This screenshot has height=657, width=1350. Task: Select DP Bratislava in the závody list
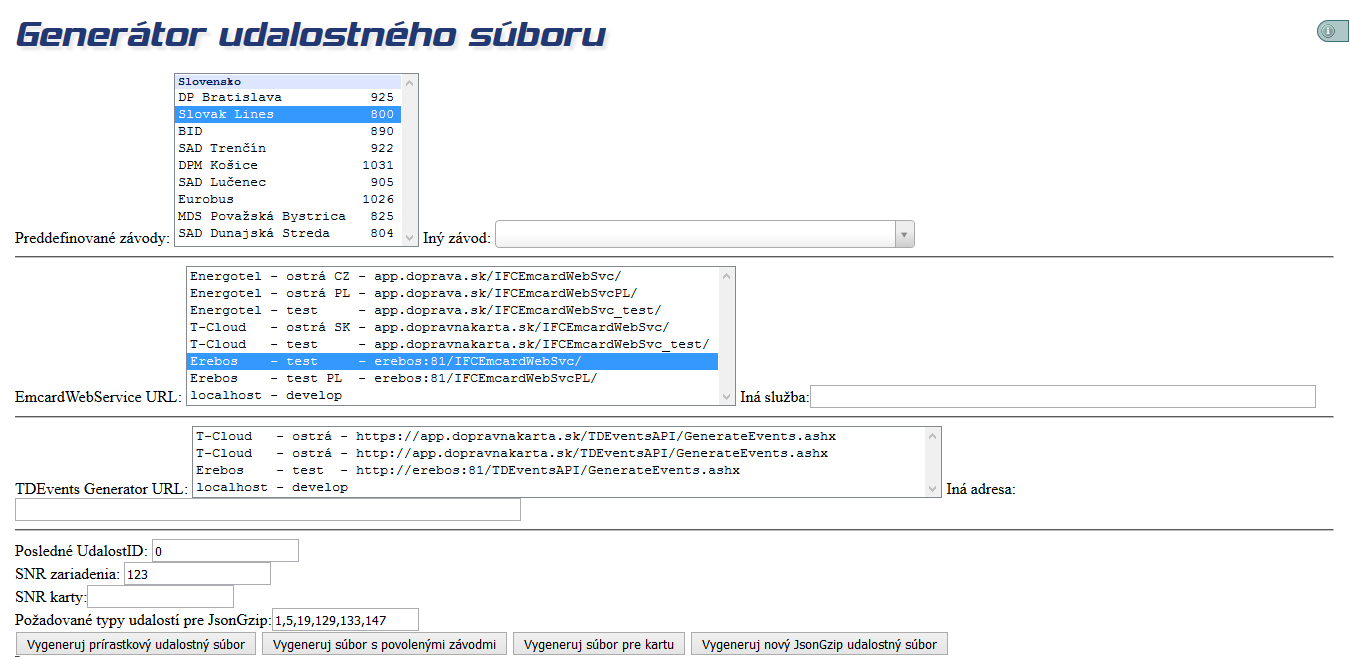pos(286,97)
